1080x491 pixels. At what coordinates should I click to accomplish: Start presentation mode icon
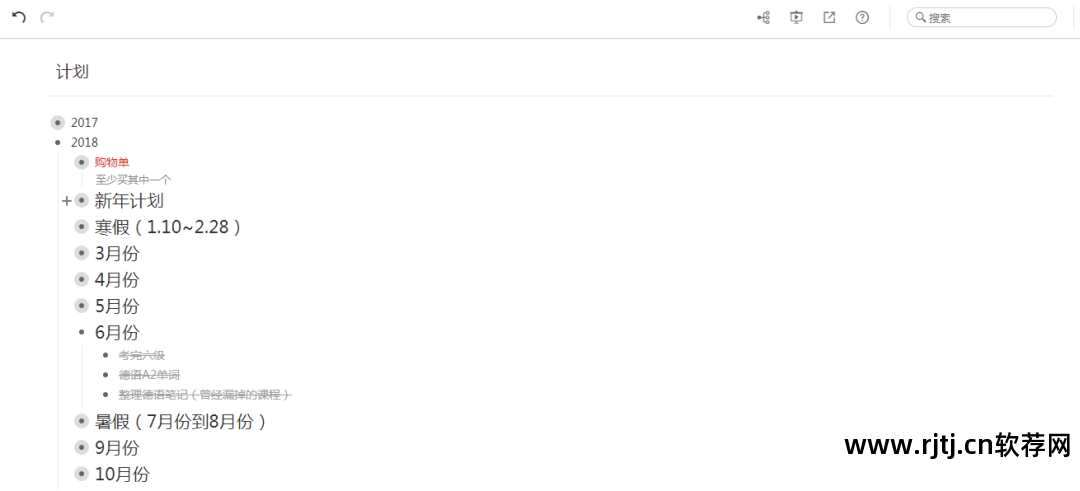(x=796, y=18)
